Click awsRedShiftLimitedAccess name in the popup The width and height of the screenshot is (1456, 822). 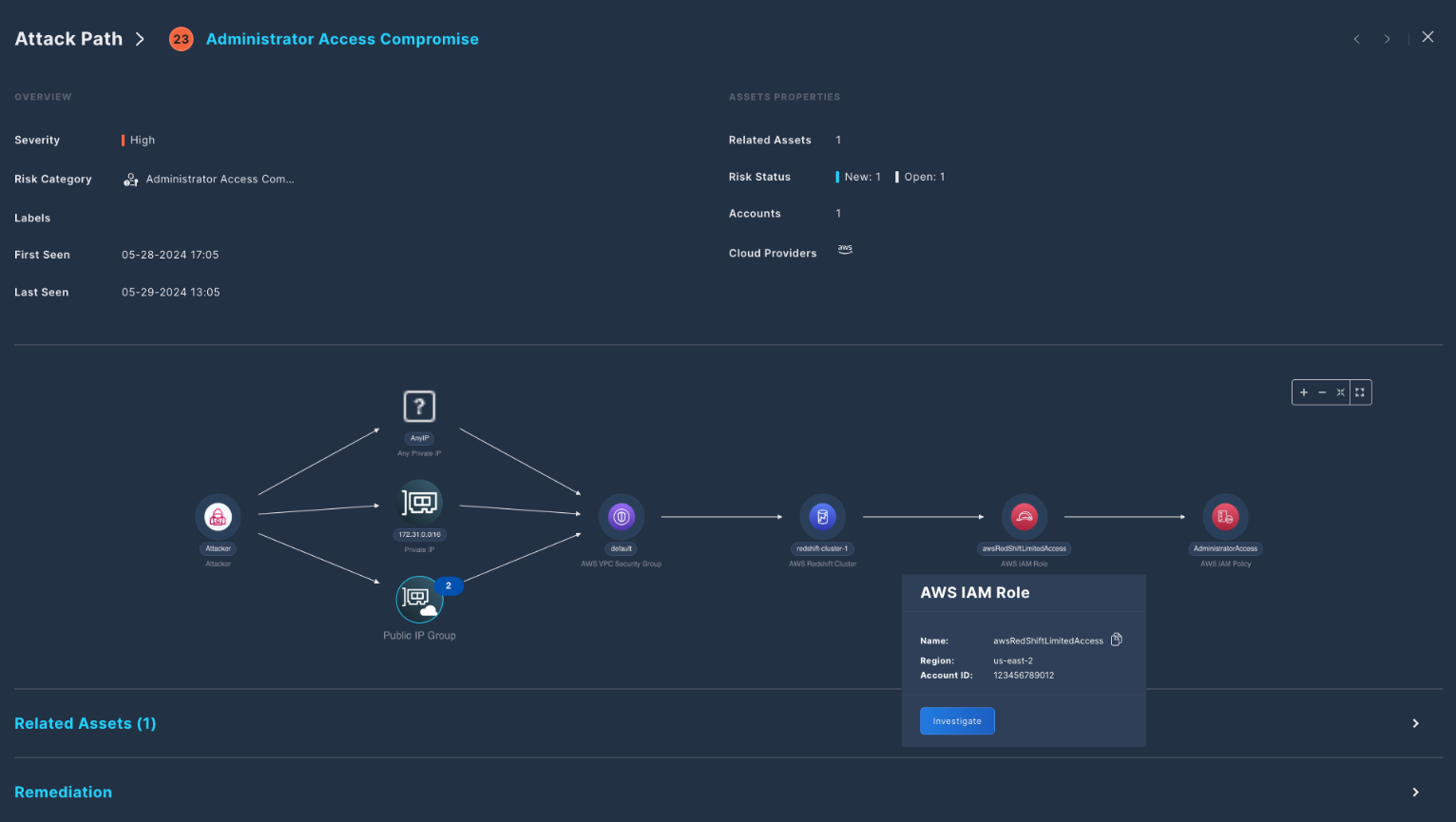pyautogui.click(x=1048, y=641)
